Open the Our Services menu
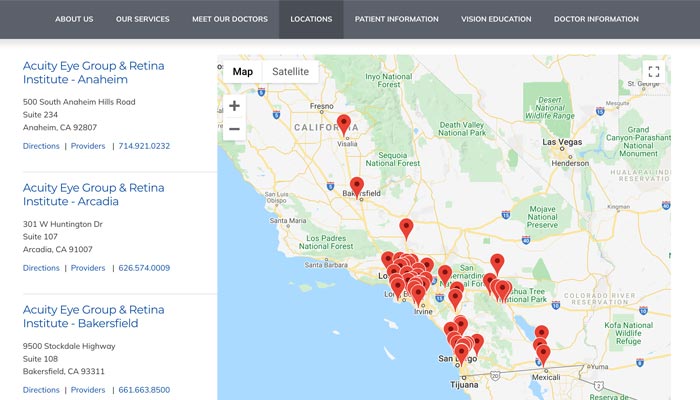Screen dimensions: 700x400 (142, 19)
